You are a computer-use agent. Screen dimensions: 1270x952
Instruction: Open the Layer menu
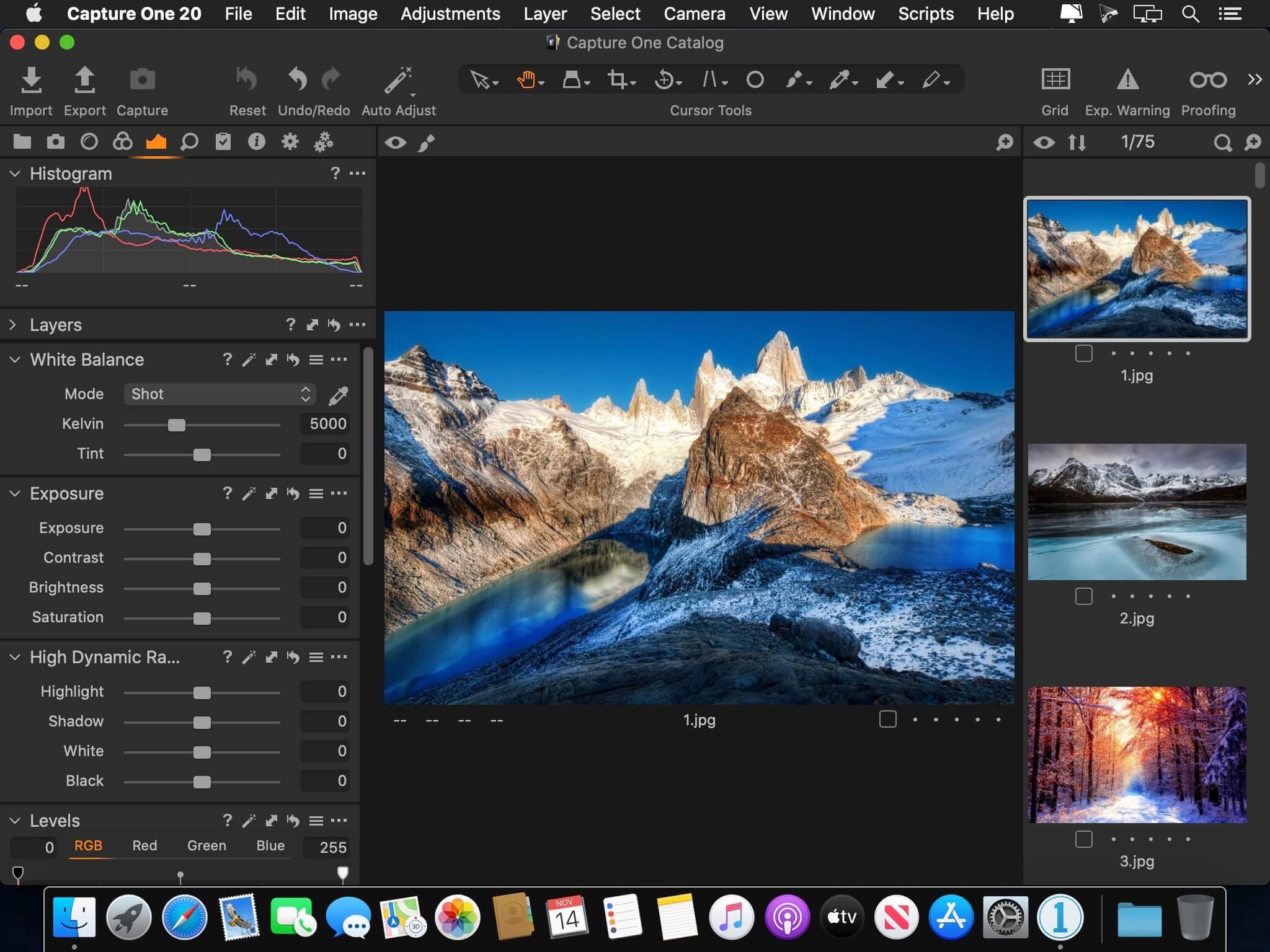point(545,13)
